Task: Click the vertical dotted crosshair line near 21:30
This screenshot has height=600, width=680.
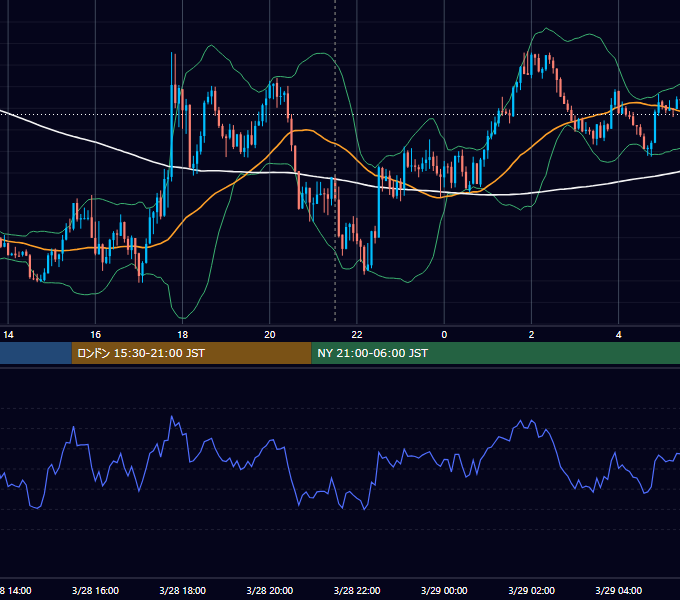Action: click(x=335, y=160)
